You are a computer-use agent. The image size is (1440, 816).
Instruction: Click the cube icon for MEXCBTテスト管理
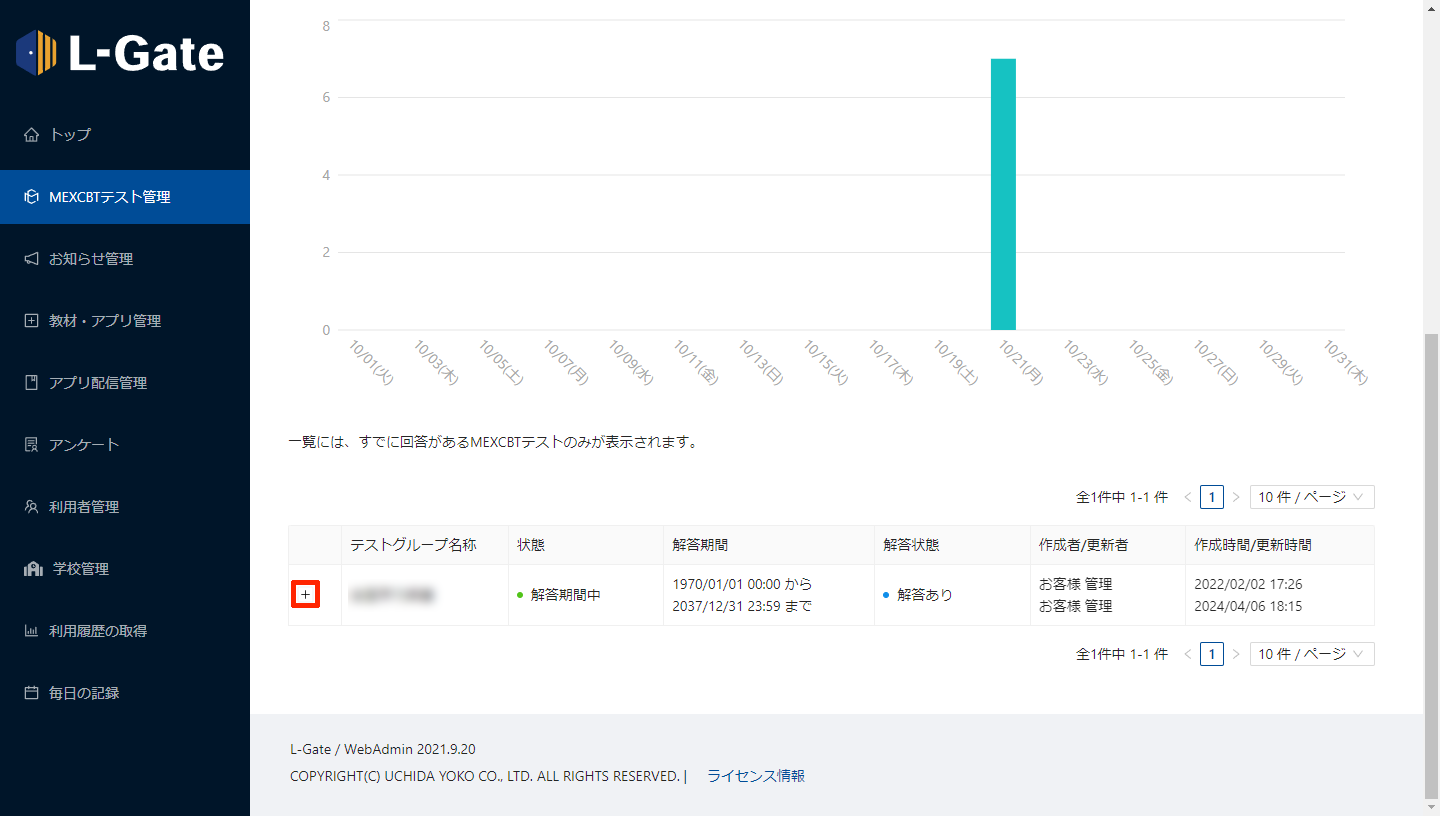31,197
